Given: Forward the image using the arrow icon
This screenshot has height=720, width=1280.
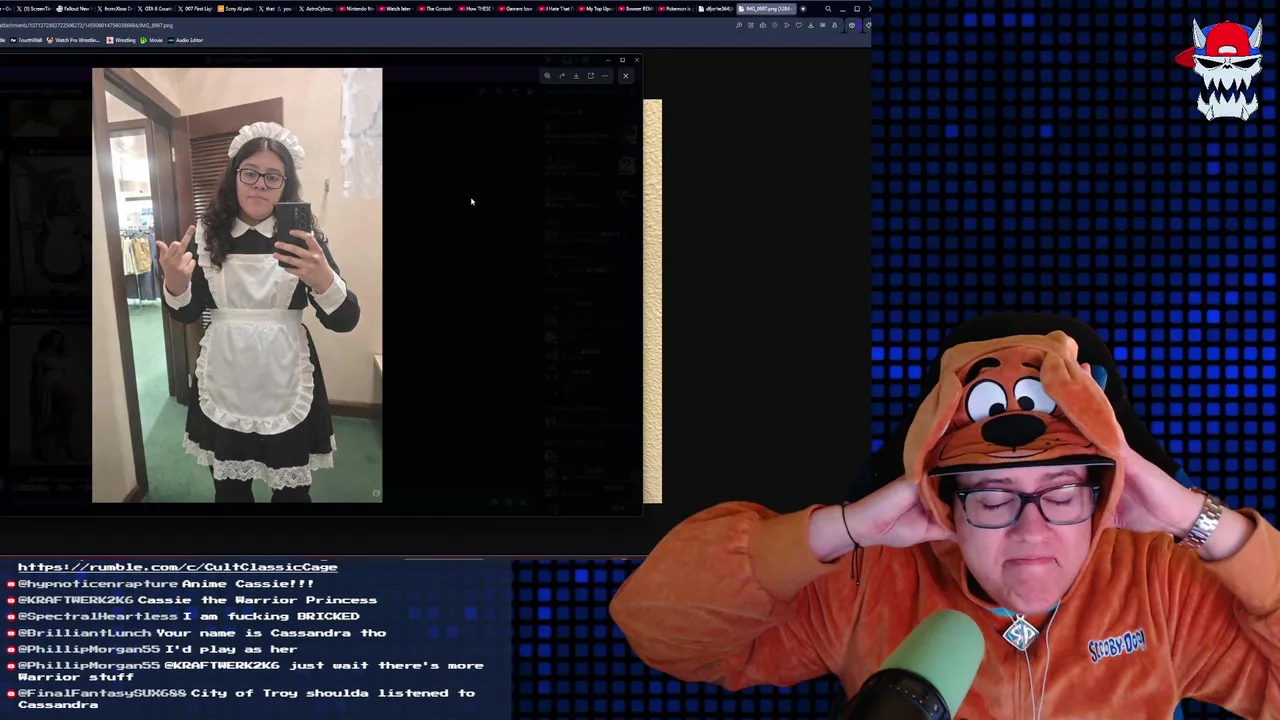Looking at the screenshot, I should tap(561, 76).
